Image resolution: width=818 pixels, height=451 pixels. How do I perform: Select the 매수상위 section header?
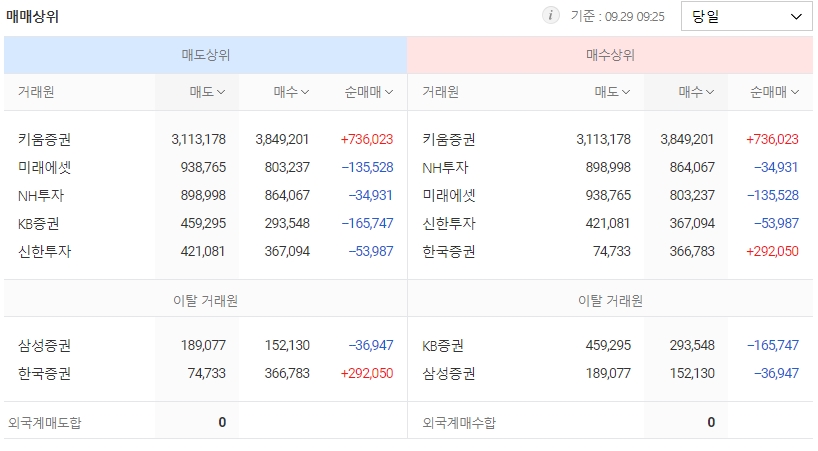pos(610,55)
